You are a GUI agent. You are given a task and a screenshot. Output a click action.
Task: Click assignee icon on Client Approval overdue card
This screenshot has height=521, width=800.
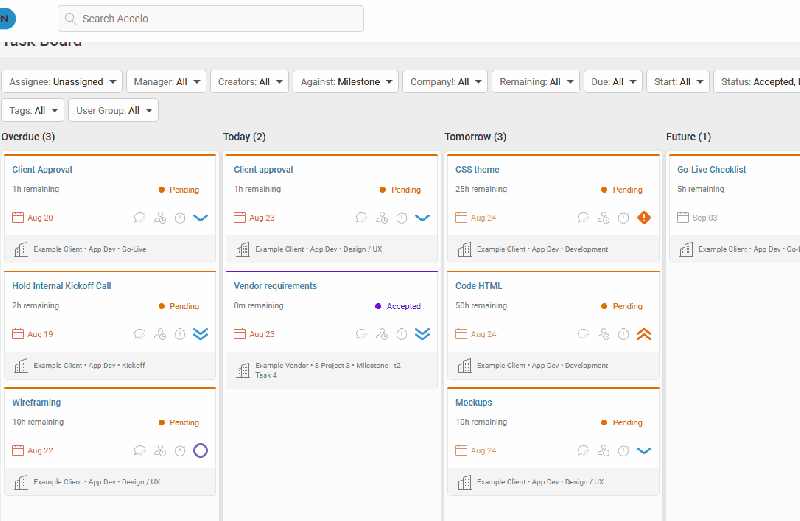click(160, 218)
